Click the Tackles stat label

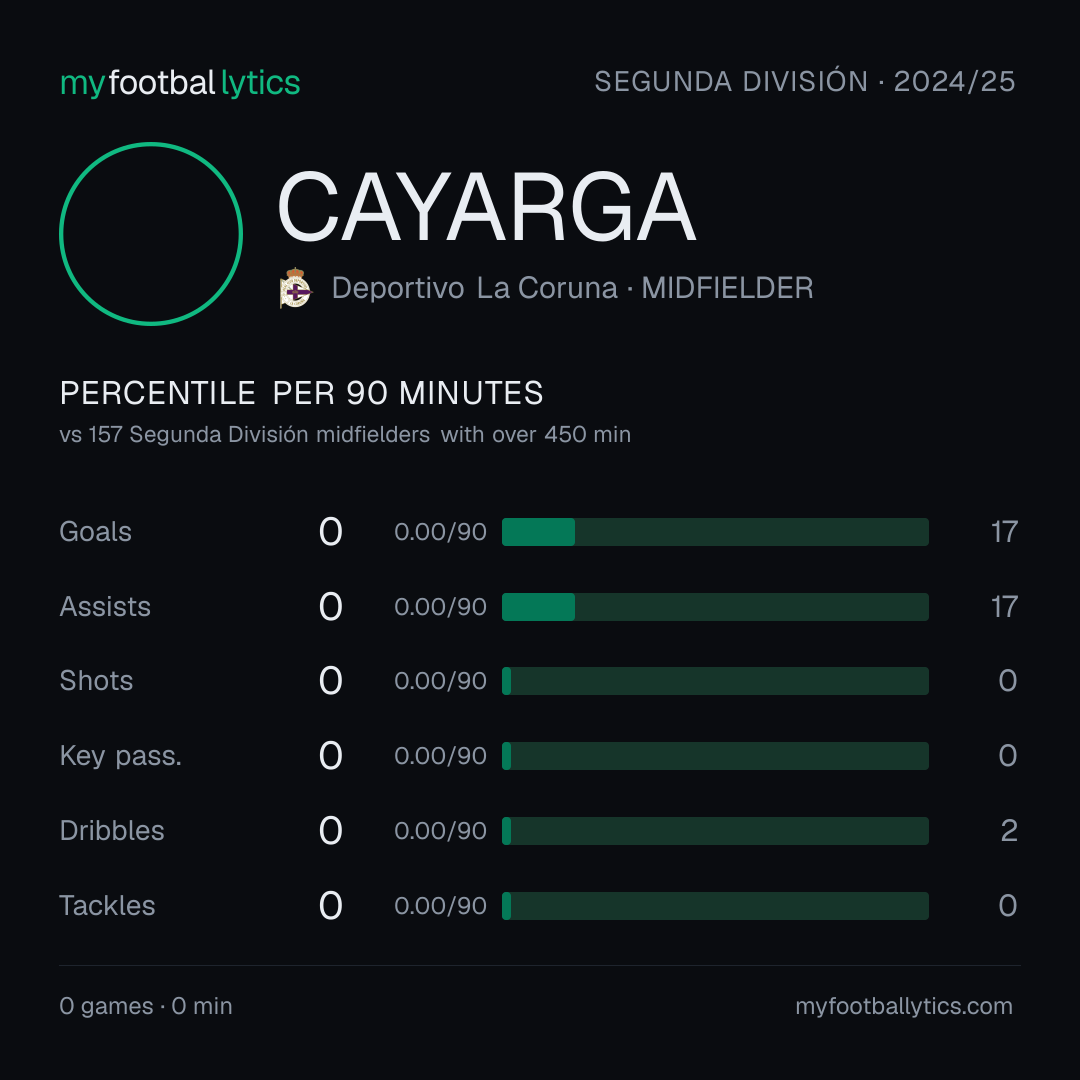107,906
